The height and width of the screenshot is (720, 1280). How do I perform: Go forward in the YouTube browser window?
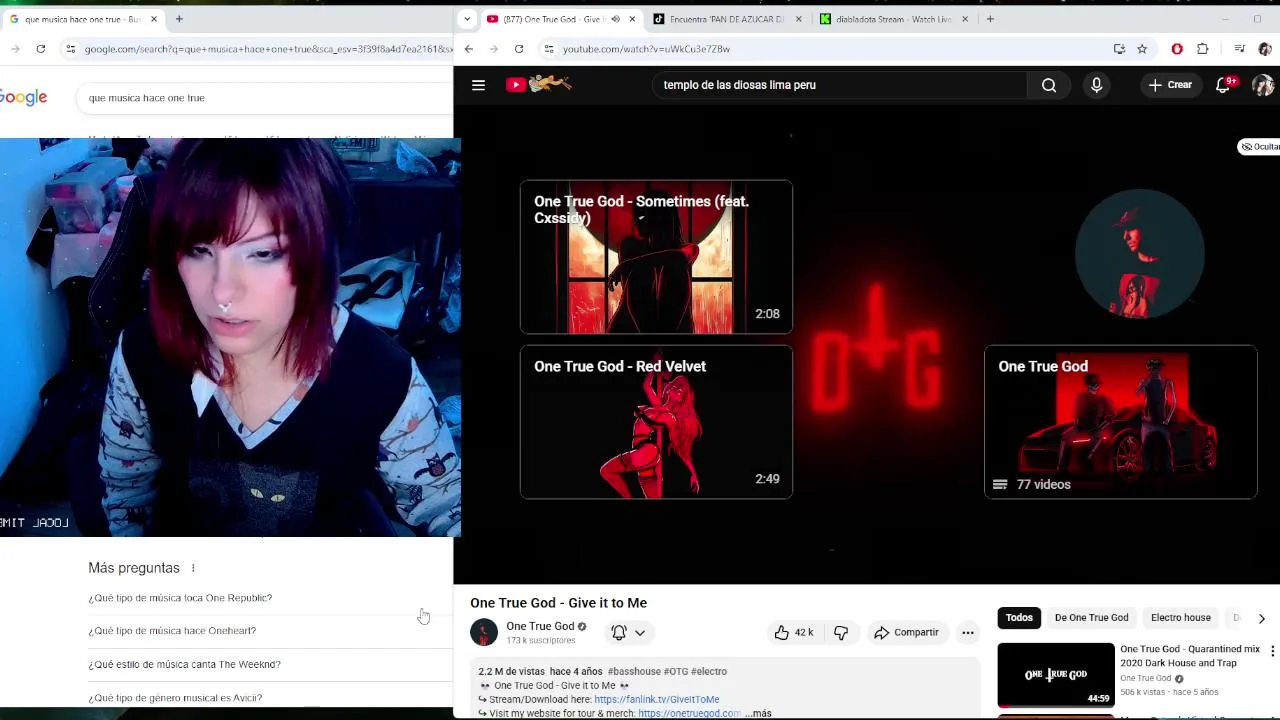[x=493, y=48]
